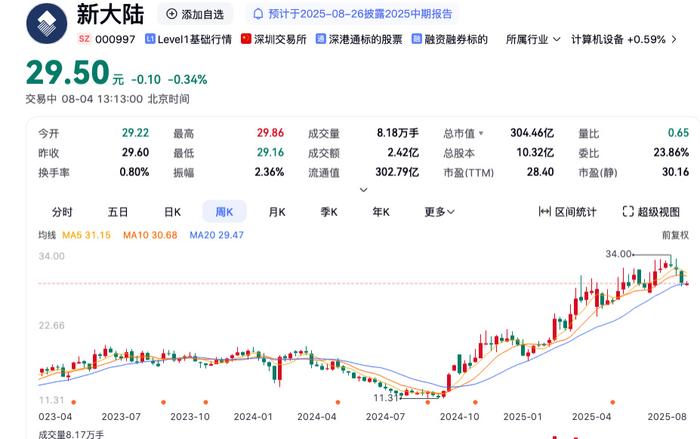Click the chevron after 计算机设备 +0.59%
Viewport: 700px width, 439px height.
tap(674, 39)
